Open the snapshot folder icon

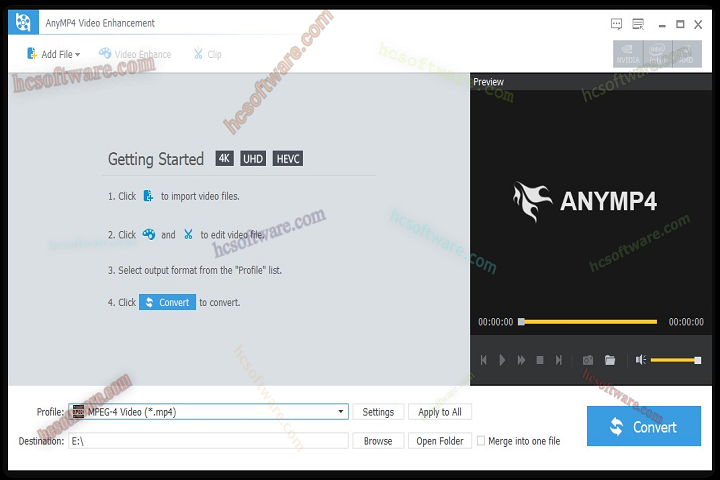tap(610, 360)
